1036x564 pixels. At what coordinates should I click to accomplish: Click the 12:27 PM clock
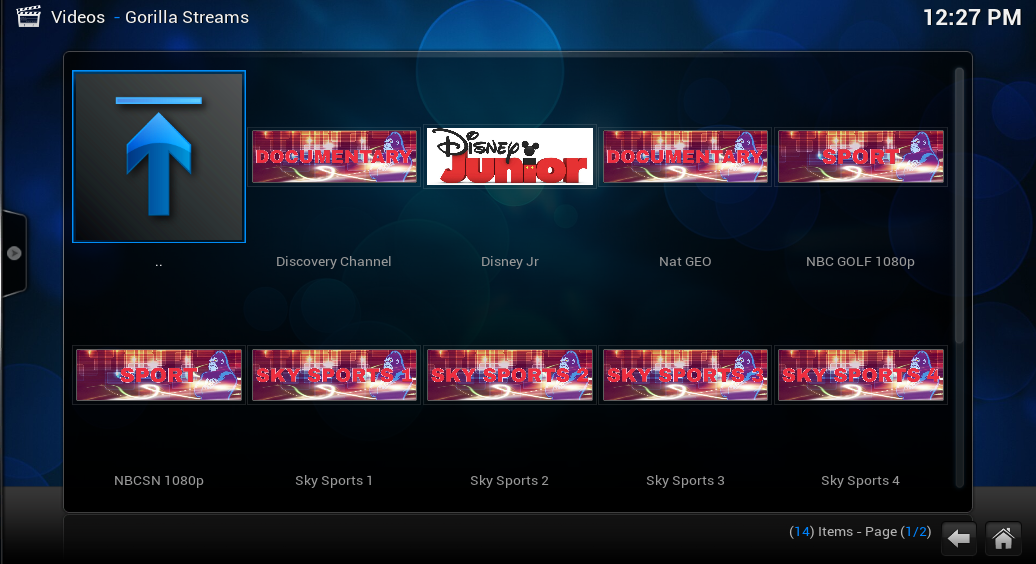(x=972, y=17)
